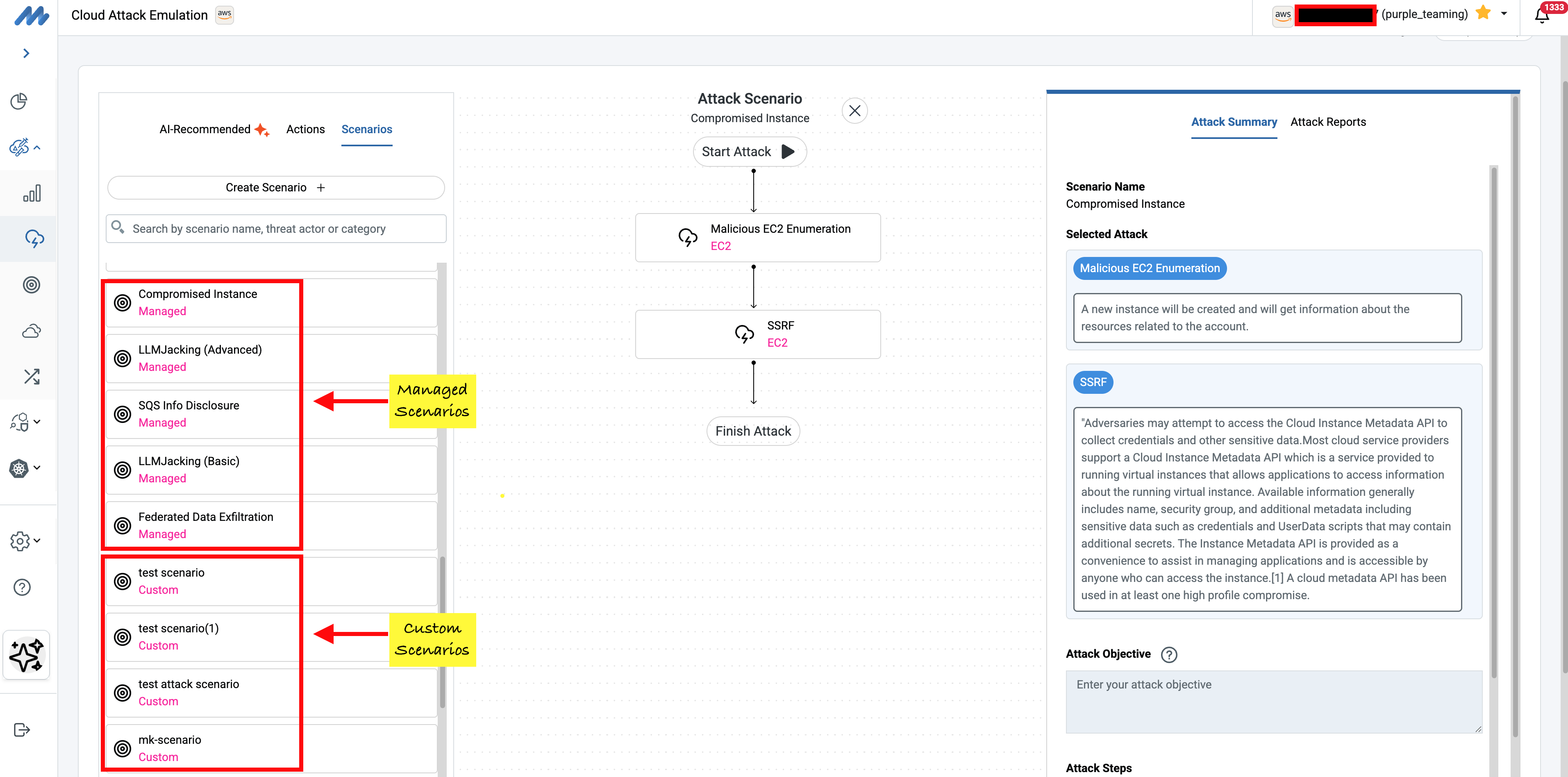This screenshot has width=1568, height=777.
Task: Open the bar chart analytics sidebar icon
Action: pos(32,193)
